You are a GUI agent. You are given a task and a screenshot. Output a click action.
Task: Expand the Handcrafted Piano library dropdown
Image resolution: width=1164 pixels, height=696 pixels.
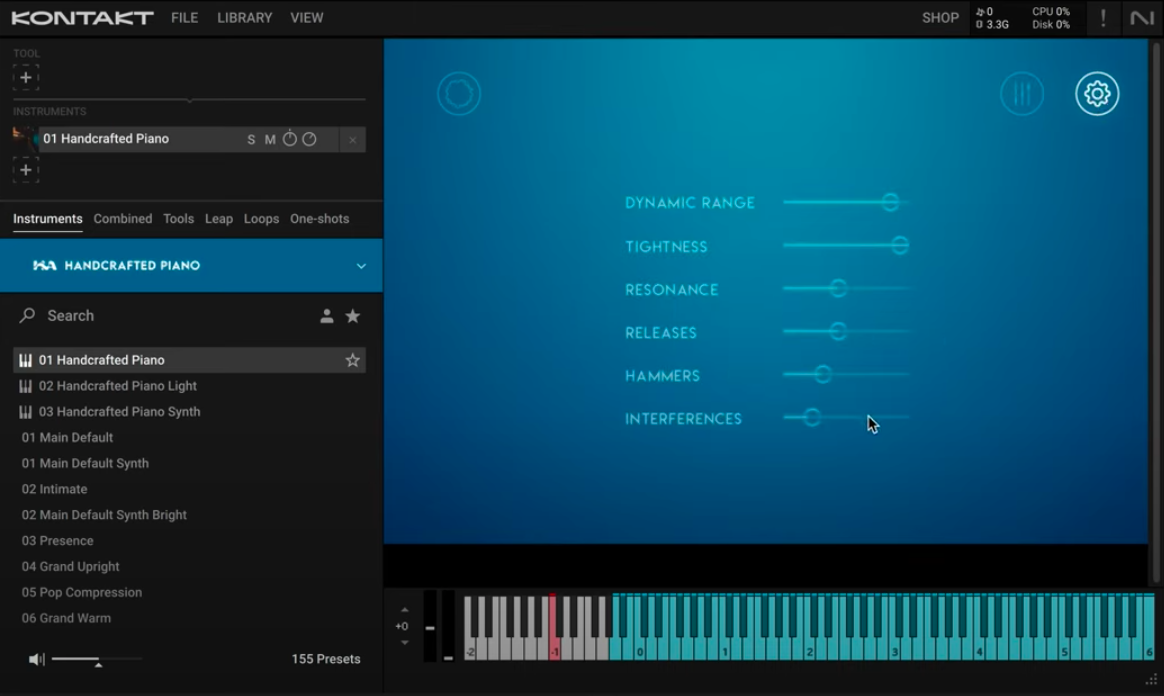[x=191, y=266]
